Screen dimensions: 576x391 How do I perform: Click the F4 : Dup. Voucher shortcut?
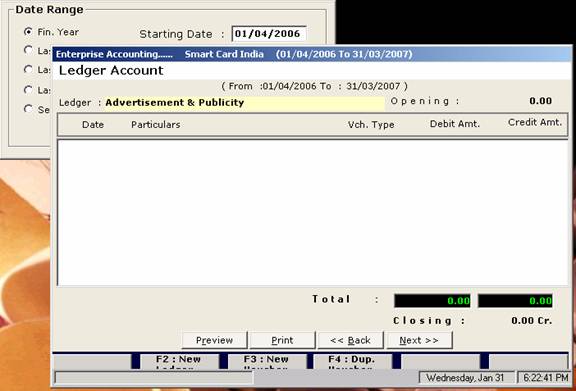pyautogui.click(x=352, y=362)
